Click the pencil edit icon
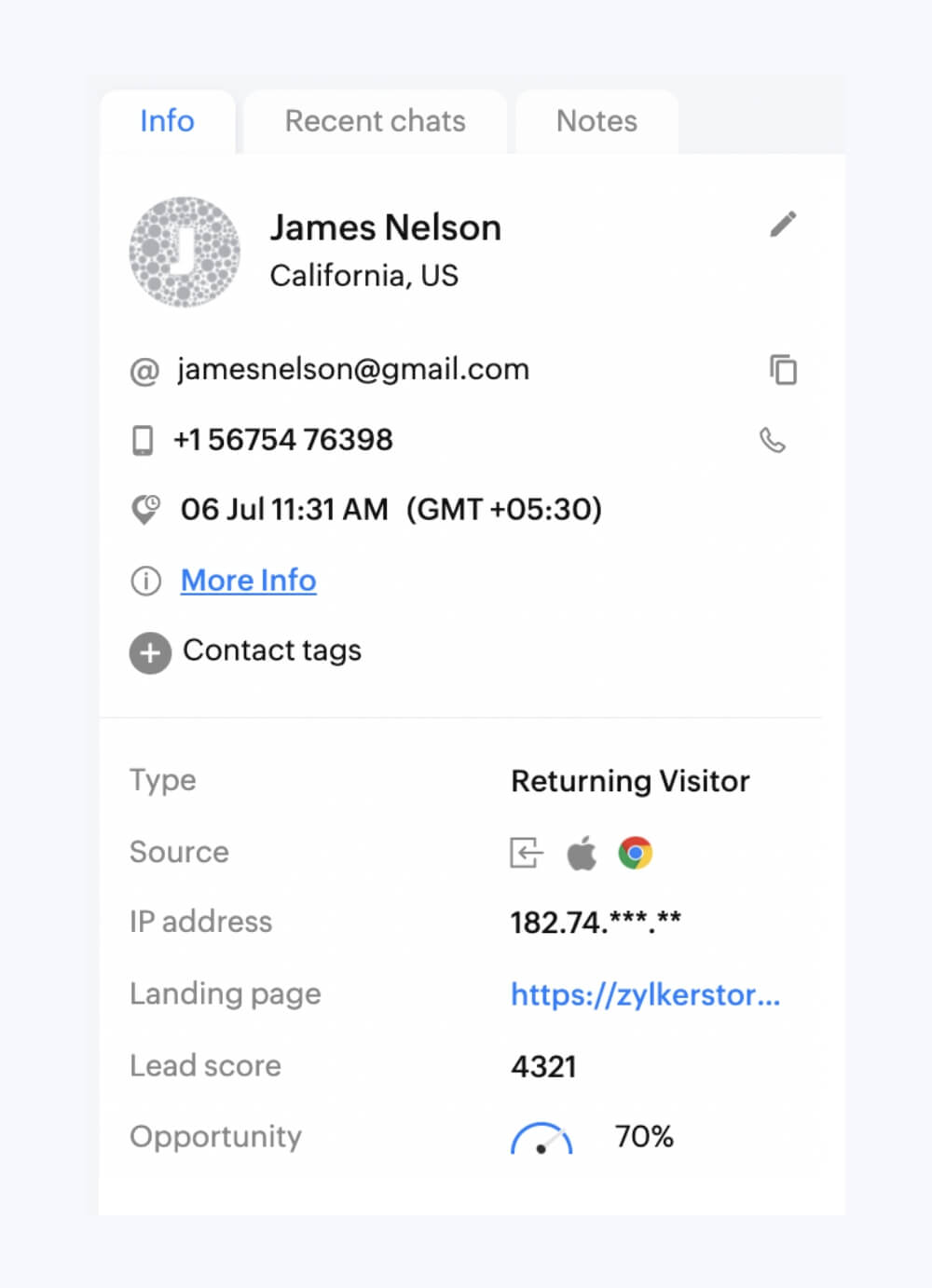This screenshot has height=1288, width=932. [783, 225]
